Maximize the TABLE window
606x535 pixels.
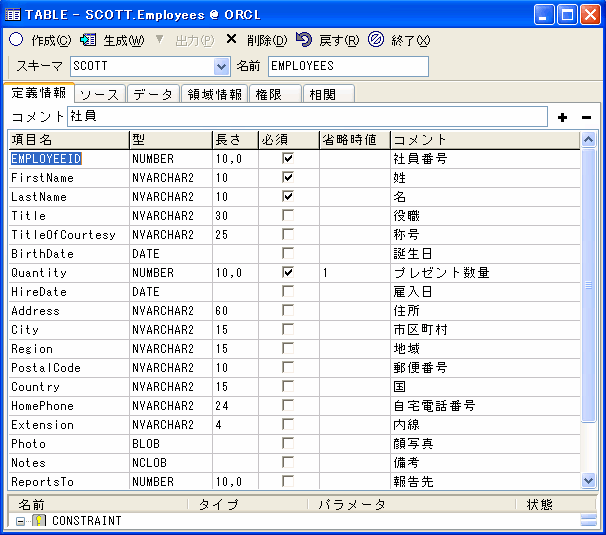567,15
